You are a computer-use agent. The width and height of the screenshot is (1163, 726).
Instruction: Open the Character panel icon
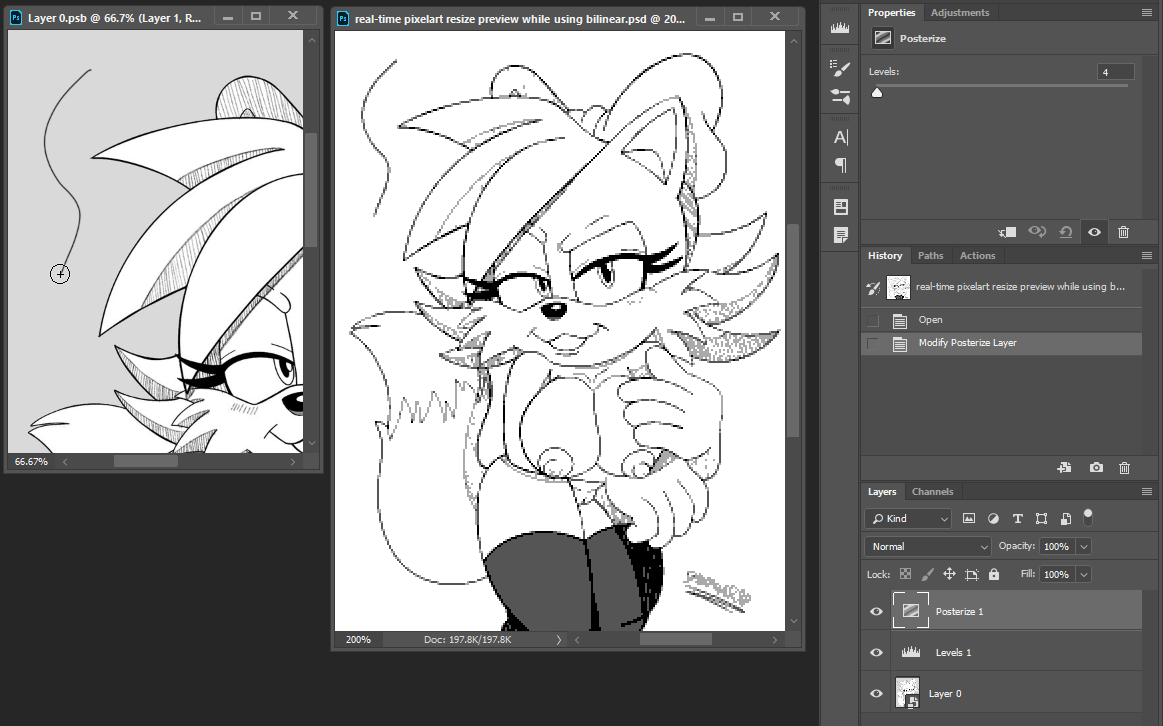click(x=840, y=137)
